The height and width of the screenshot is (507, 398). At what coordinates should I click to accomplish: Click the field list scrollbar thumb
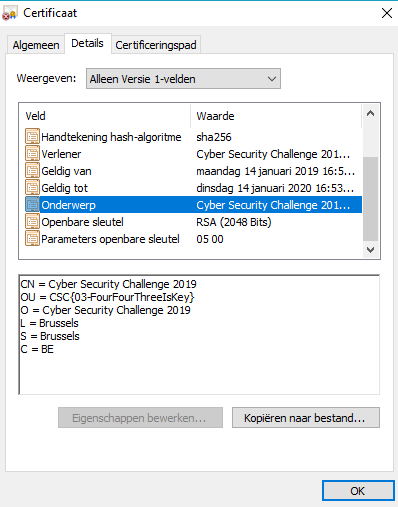370,199
